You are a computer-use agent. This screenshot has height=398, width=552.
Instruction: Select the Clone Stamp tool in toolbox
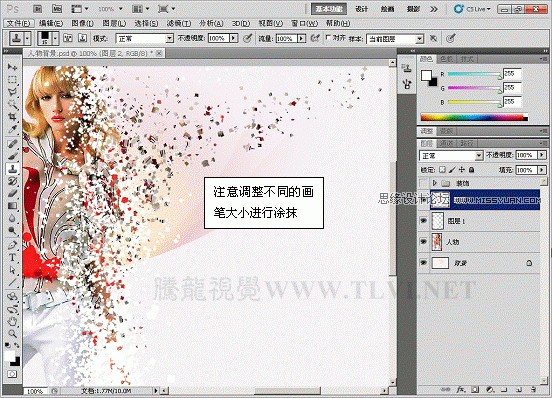click(12, 169)
